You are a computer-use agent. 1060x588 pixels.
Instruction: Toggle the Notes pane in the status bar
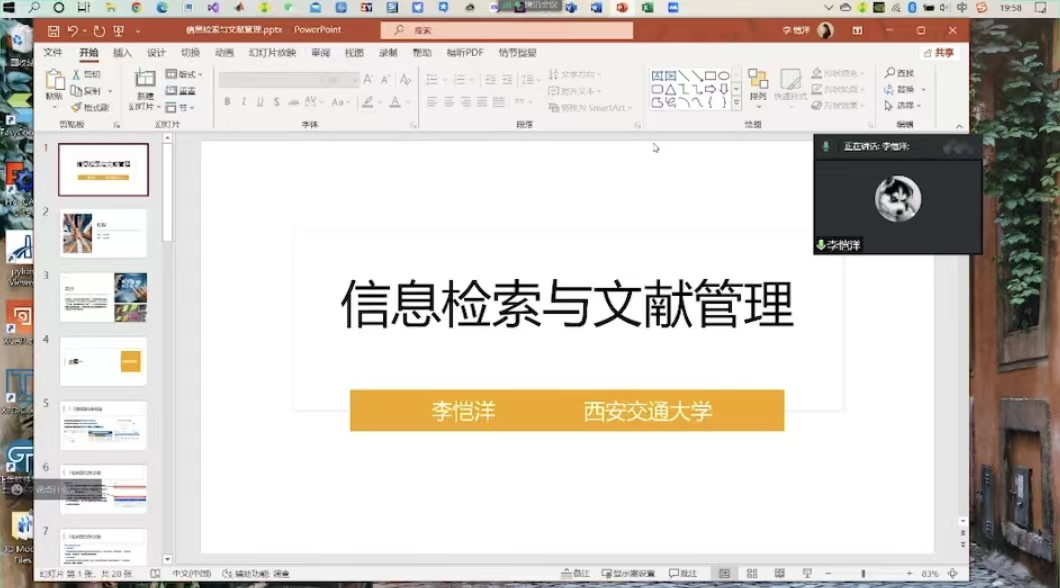[x=575, y=574]
